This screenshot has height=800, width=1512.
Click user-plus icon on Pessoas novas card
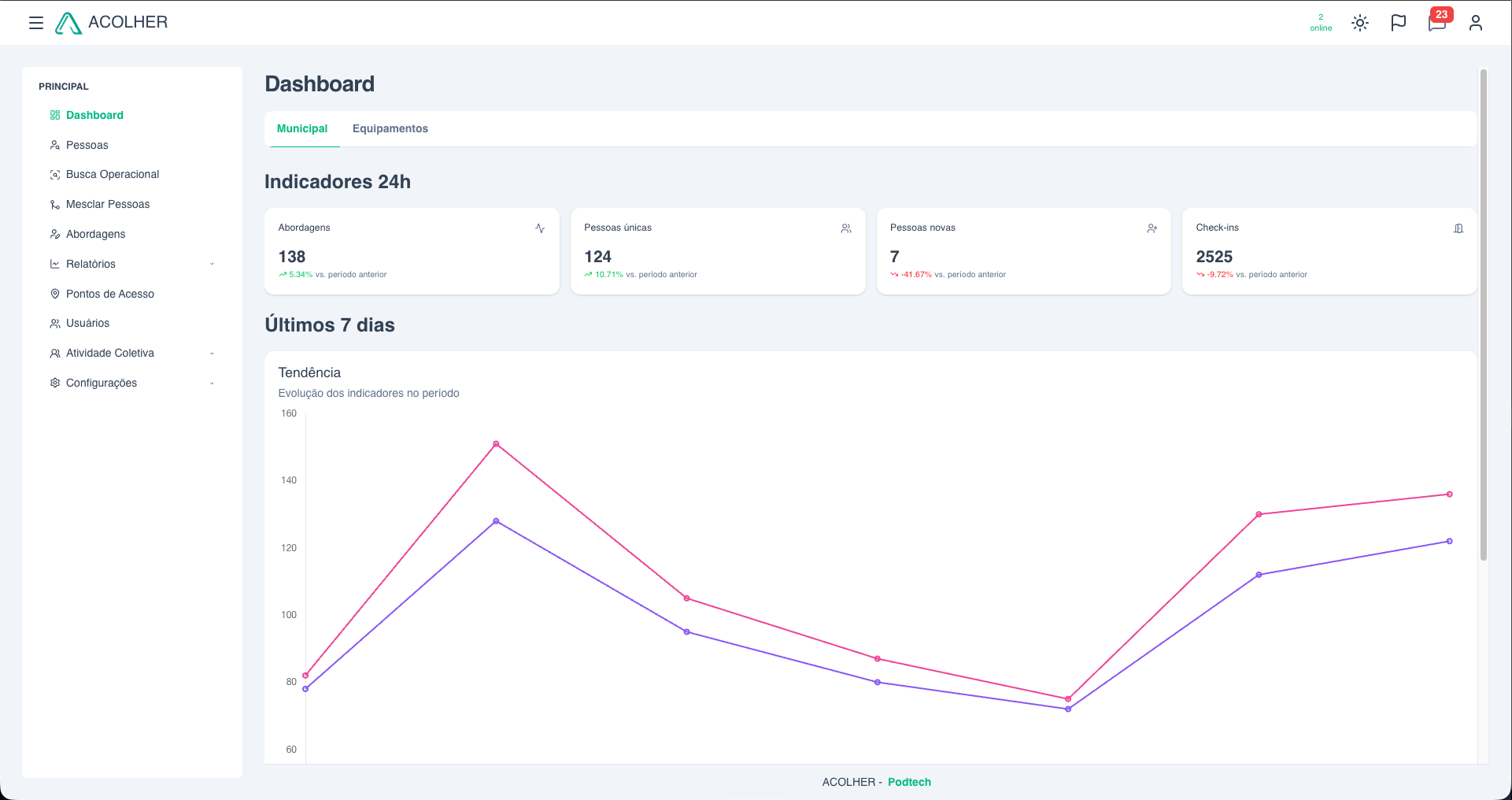[1152, 228]
